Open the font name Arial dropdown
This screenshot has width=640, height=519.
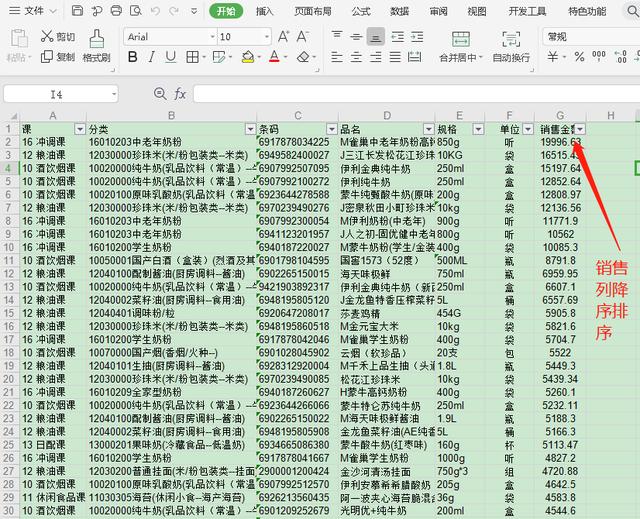[x=212, y=37]
